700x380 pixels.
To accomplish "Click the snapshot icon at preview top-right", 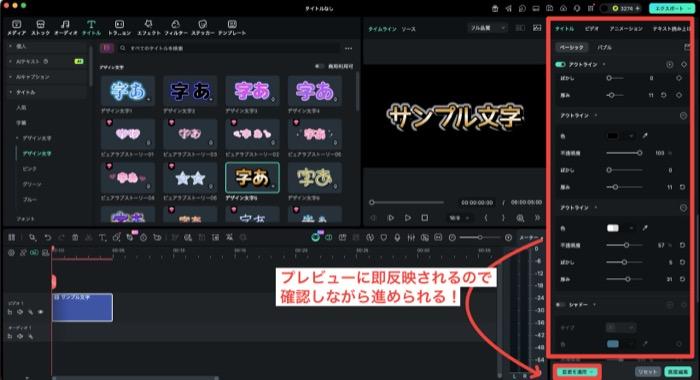I will [537, 28].
